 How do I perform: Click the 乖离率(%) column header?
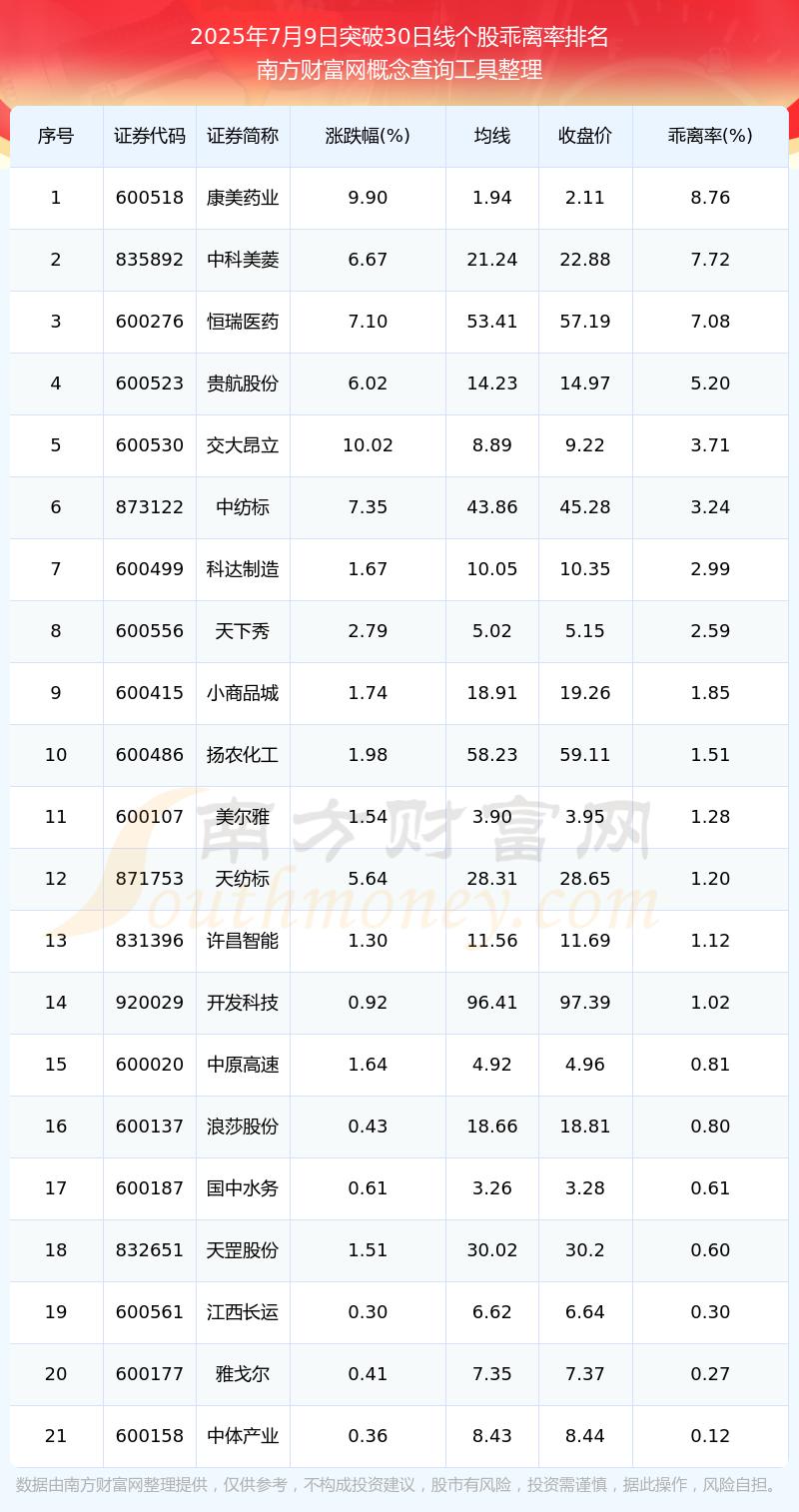(710, 136)
